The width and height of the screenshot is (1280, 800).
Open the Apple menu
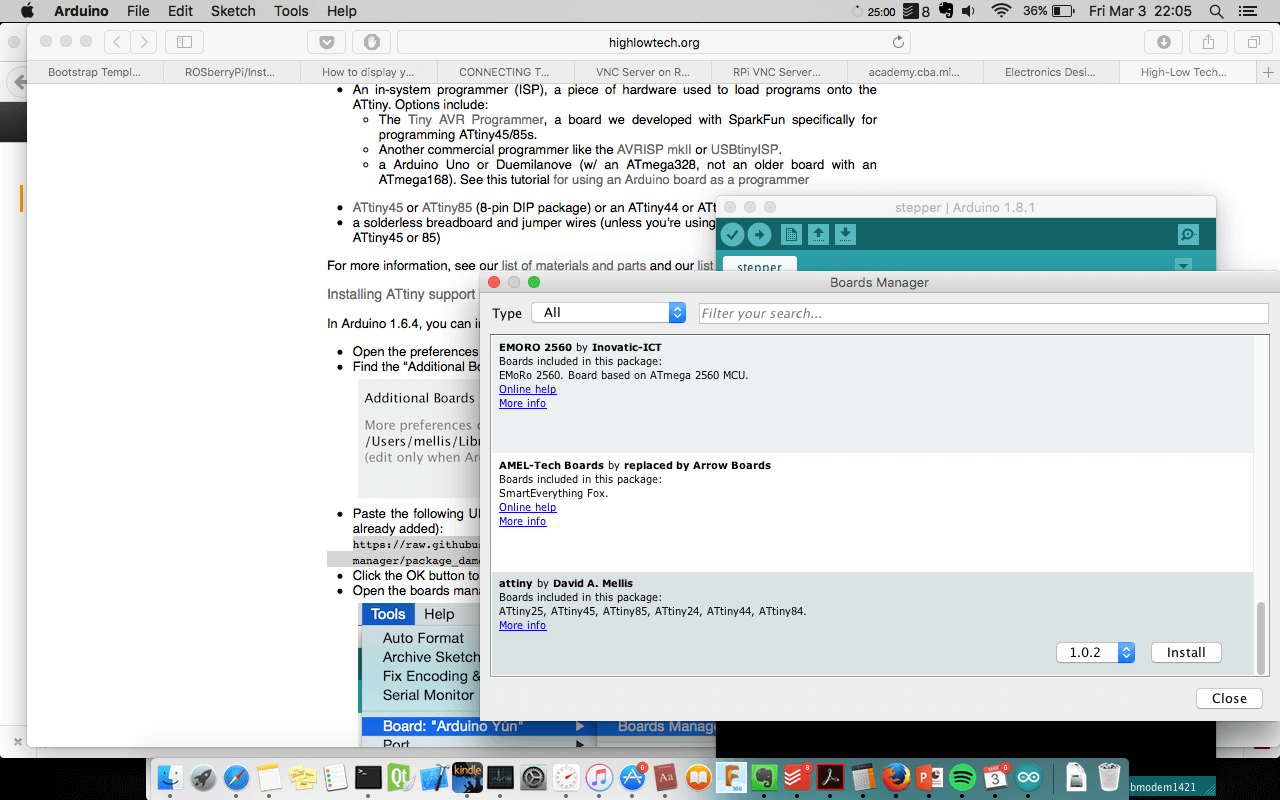[x=27, y=11]
